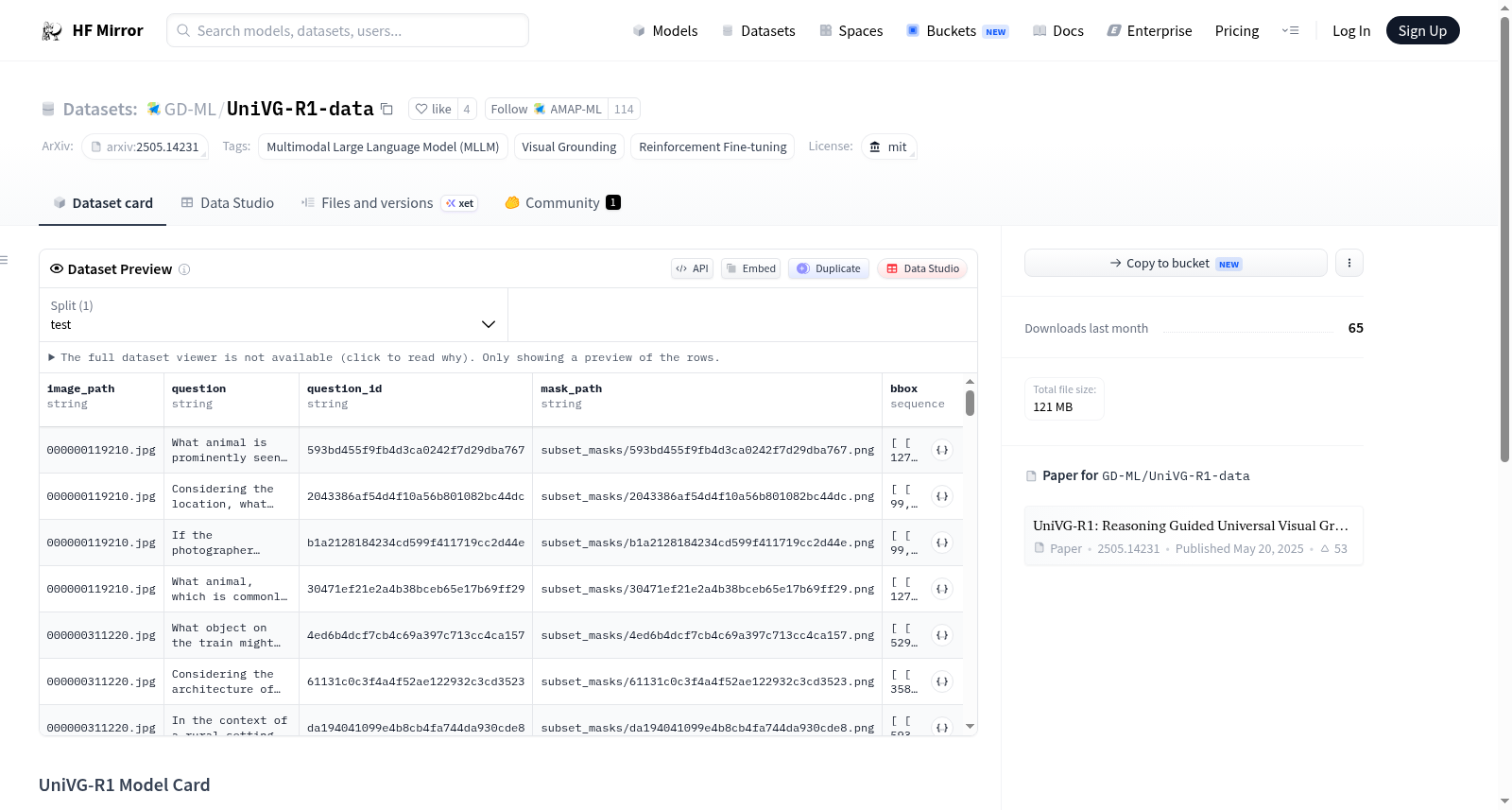Click the AMAP-ML organization icon
The height and width of the screenshot is (810, 1512).
pos(540,109)
